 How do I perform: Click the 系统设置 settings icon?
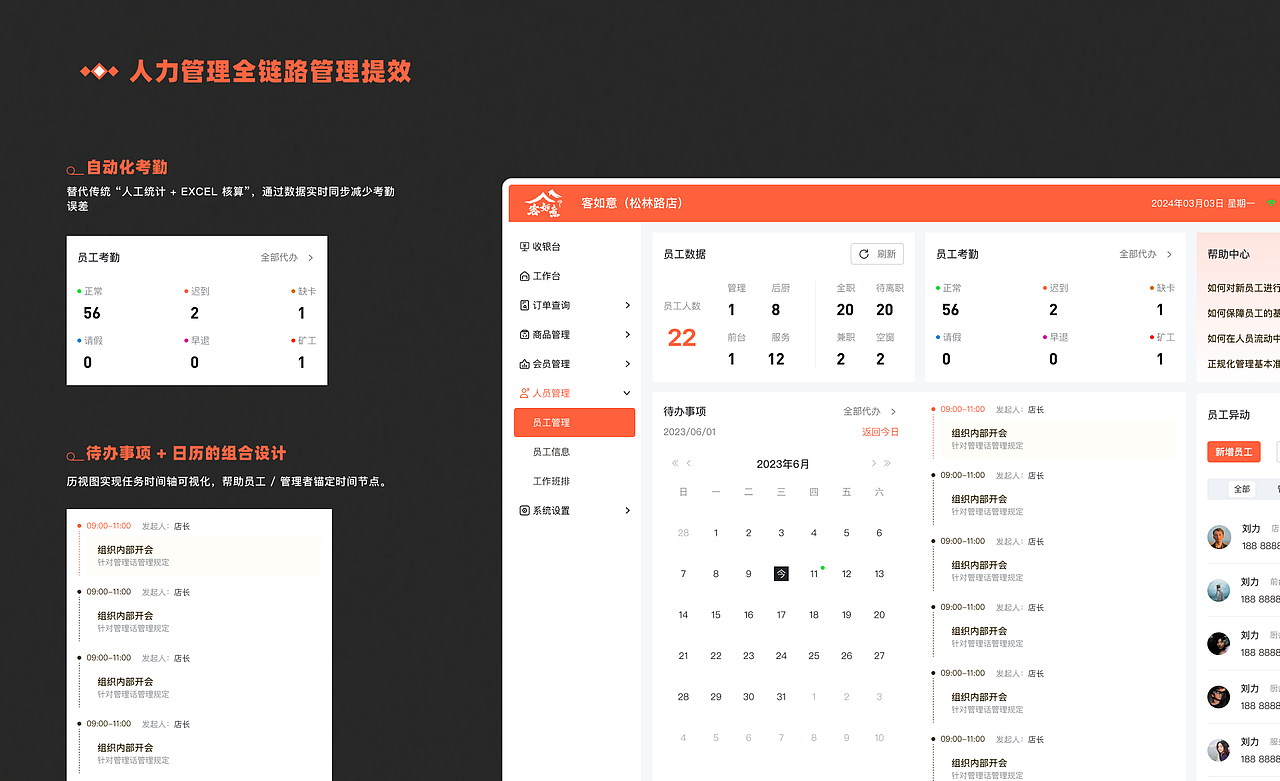[x=524, y=511]
